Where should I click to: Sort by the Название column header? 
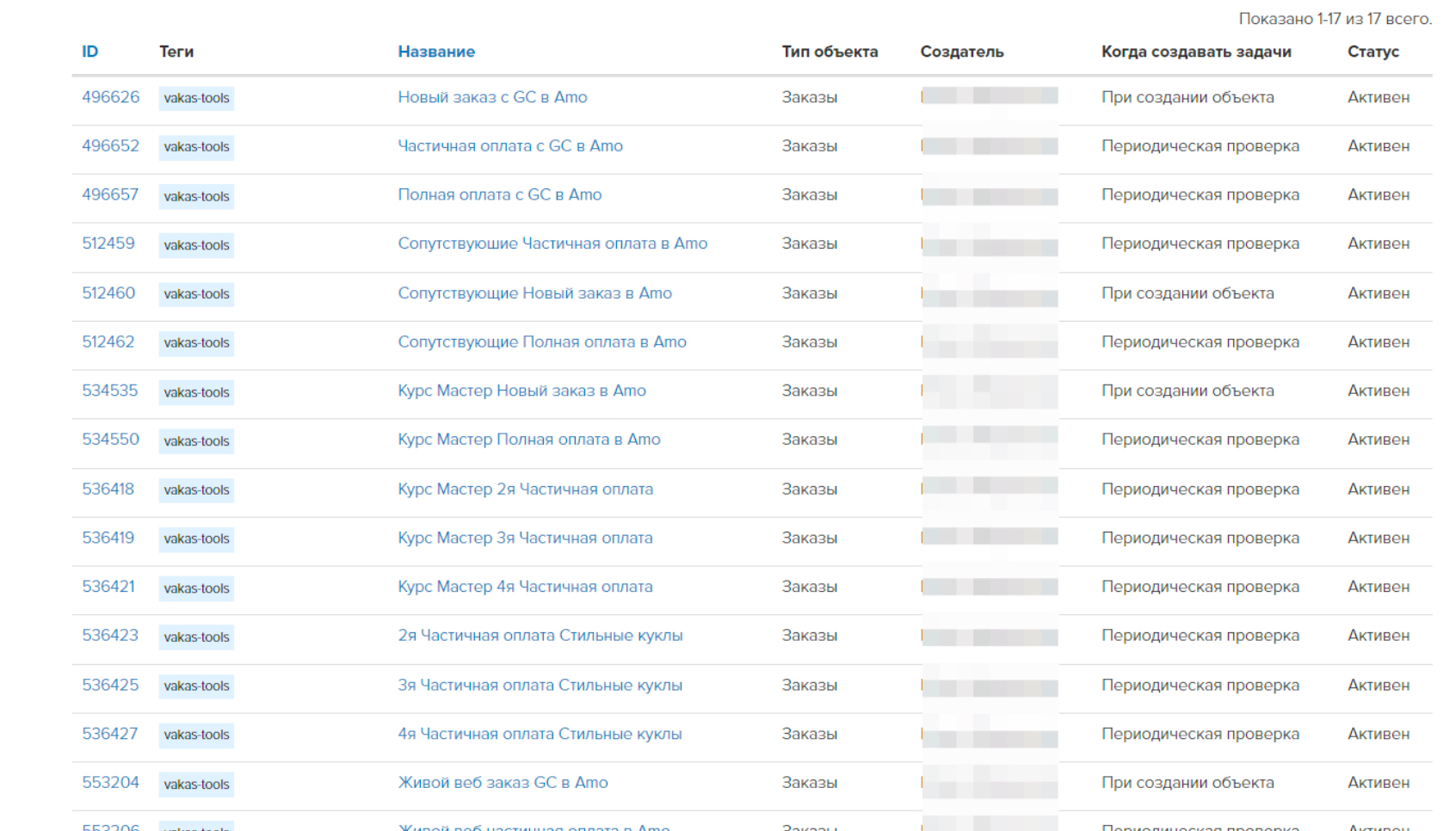[435, 52]
